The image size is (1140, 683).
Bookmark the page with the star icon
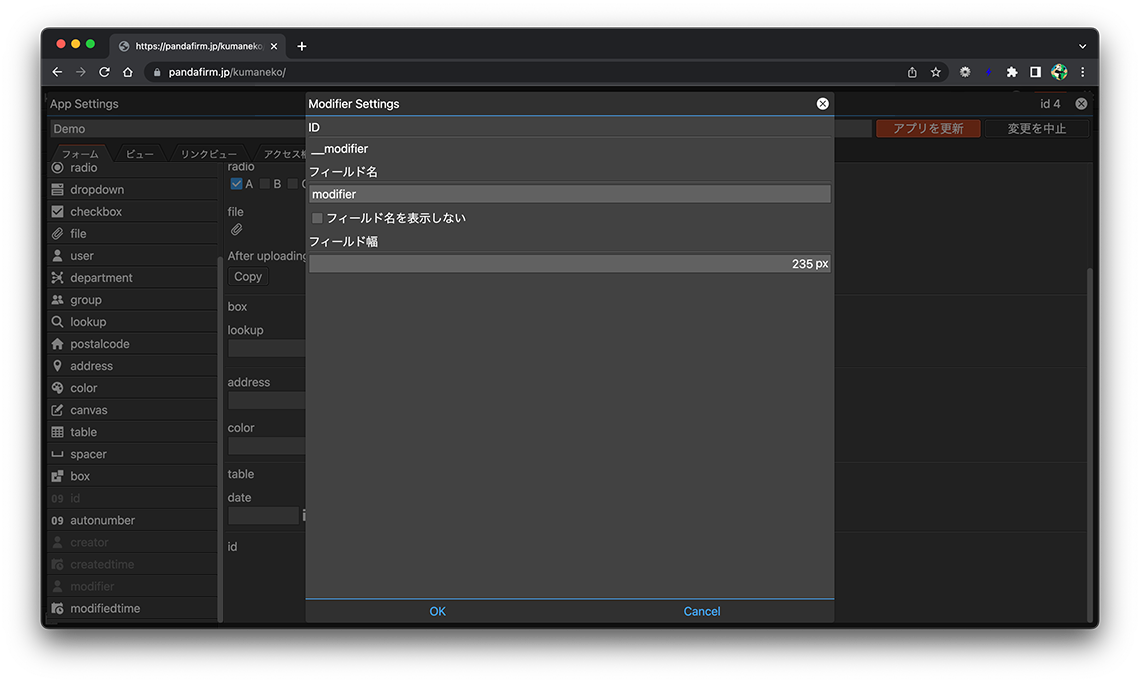(x=936, y=72)
